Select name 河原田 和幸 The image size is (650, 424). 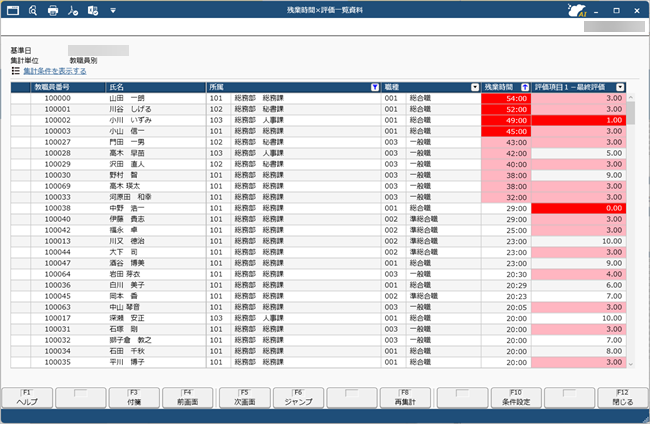[x=130, y=197]
